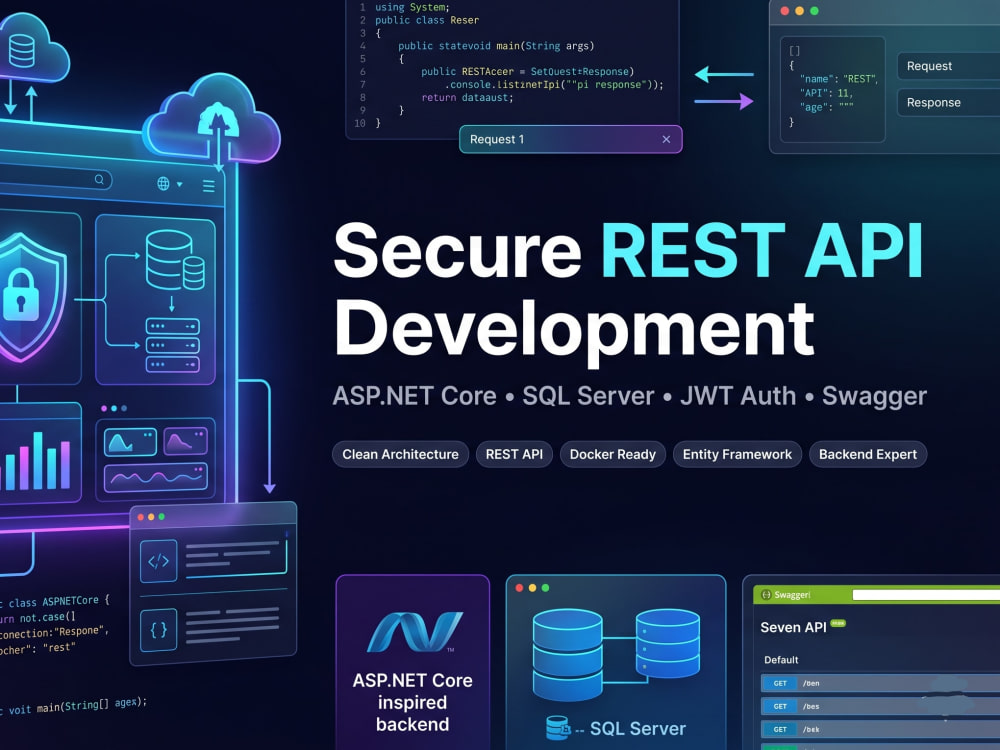This screenshot has width=1000, height=750.
Task: Click the REST API tag
Action: pyautogui.click(x=514, y=454)
